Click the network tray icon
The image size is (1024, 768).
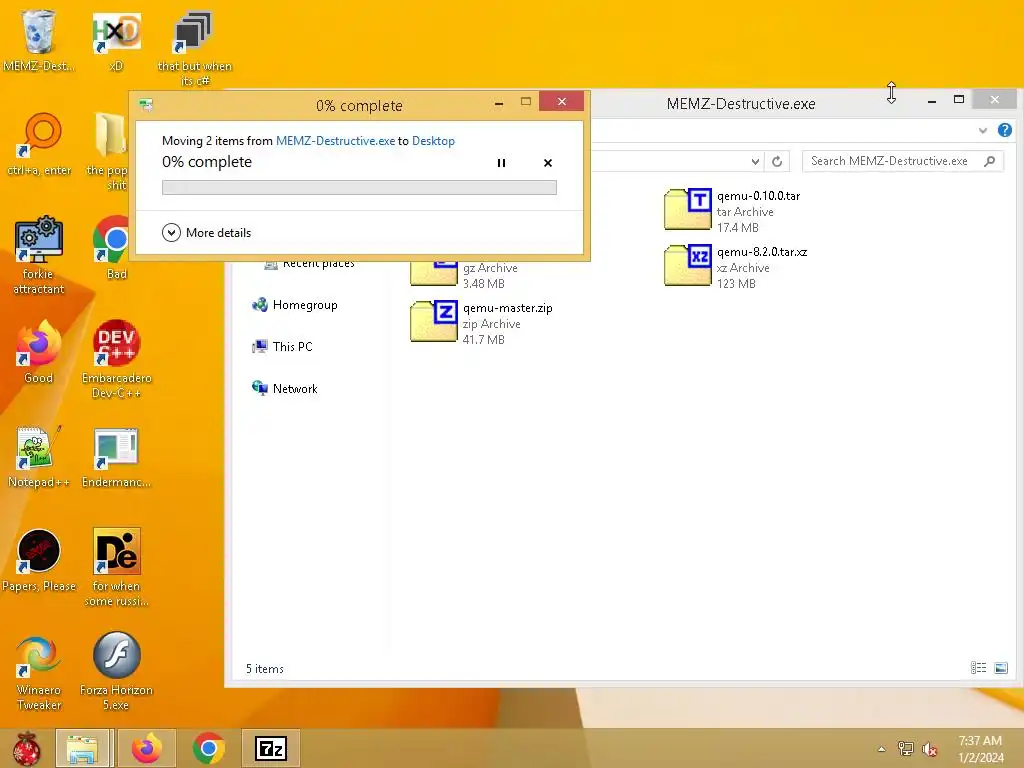[905, 749]
